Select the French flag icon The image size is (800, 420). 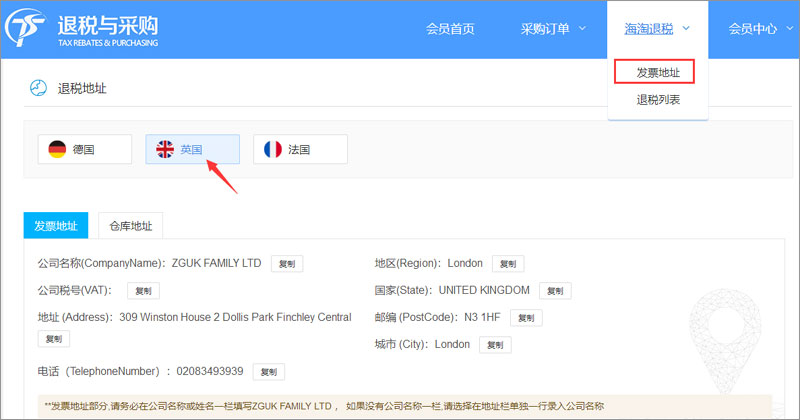coord(272,149)
